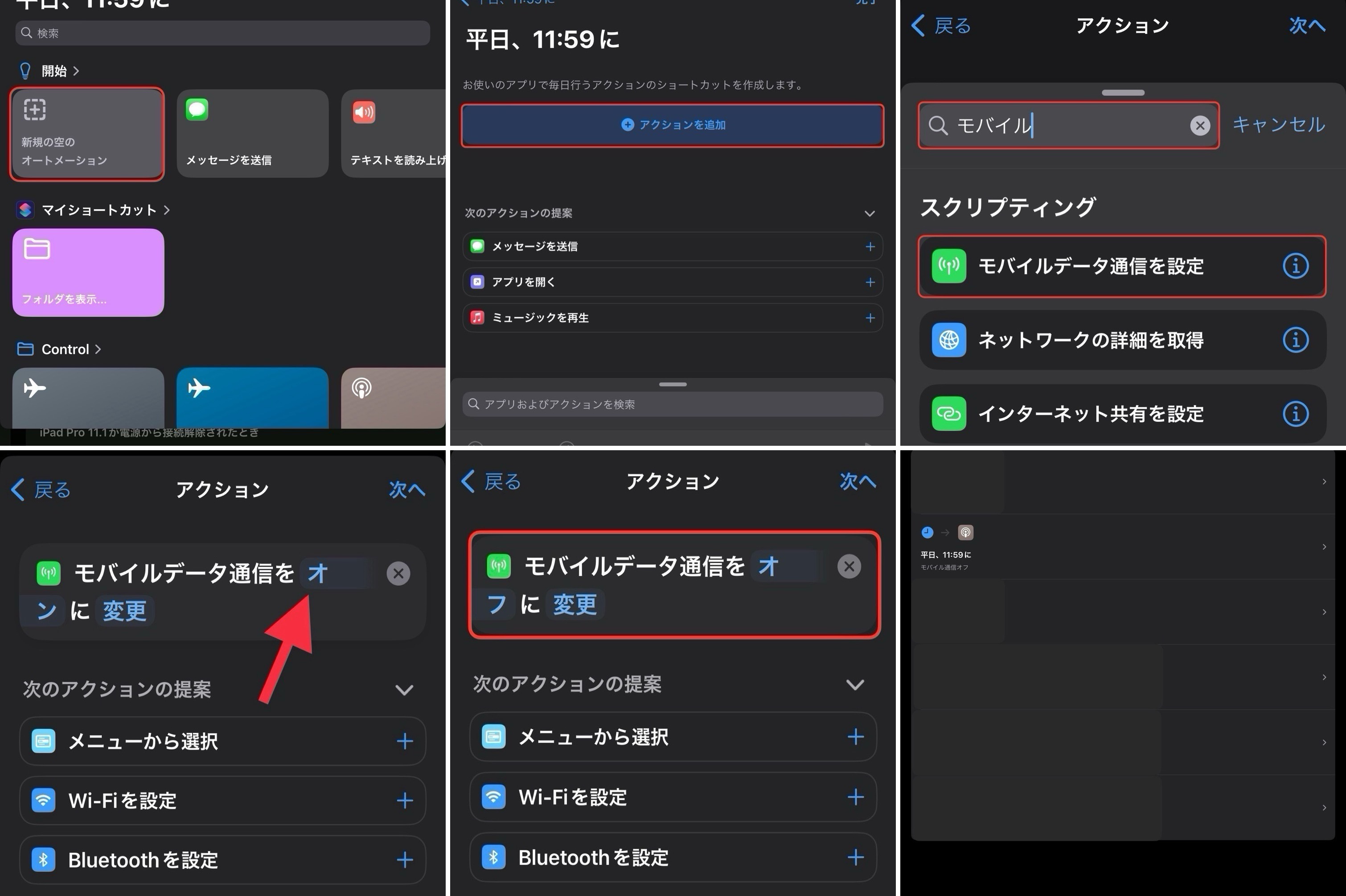The height and width of the screenshot is (896, 1346).
Task: Collapse 次のアクションの提案 chevron, top-middle panel
Action: click(x=869, y=213)
